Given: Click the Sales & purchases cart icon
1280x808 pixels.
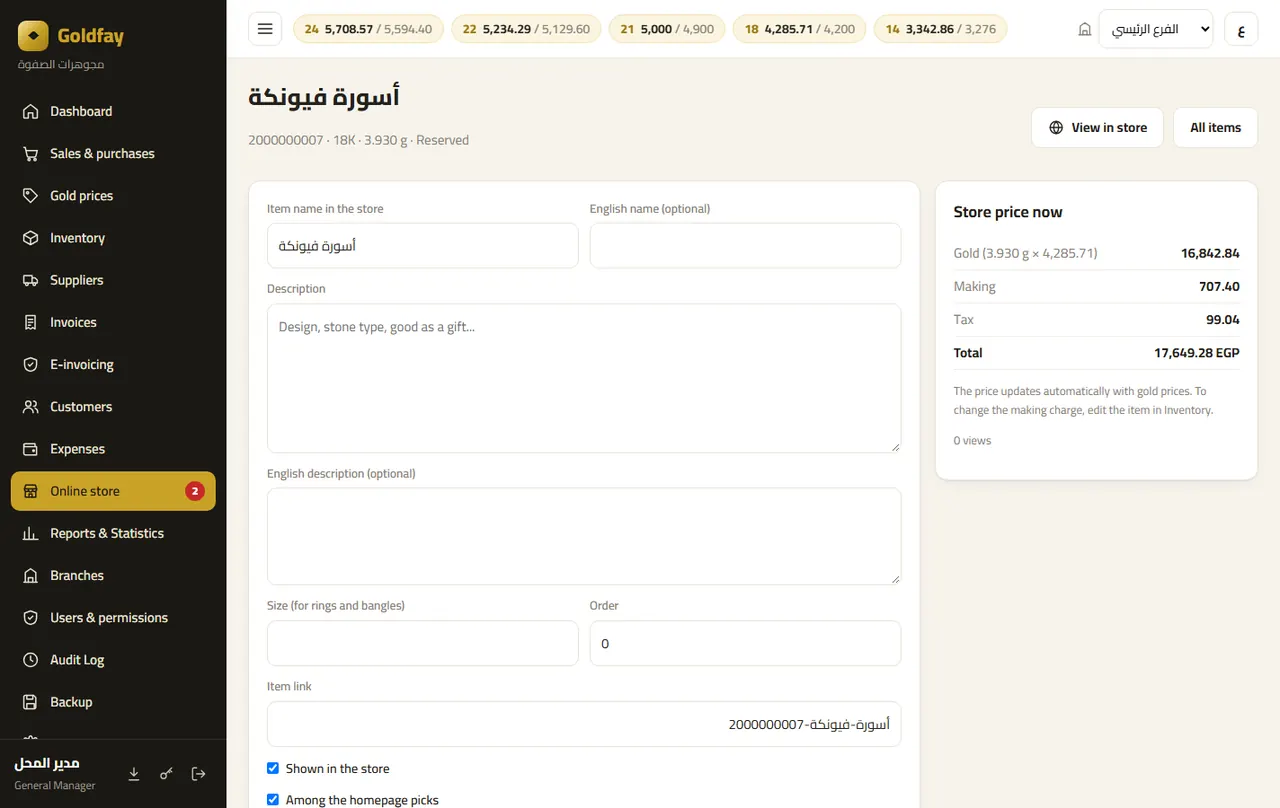Looking at the screenshot, I should [x=31, y=154].
